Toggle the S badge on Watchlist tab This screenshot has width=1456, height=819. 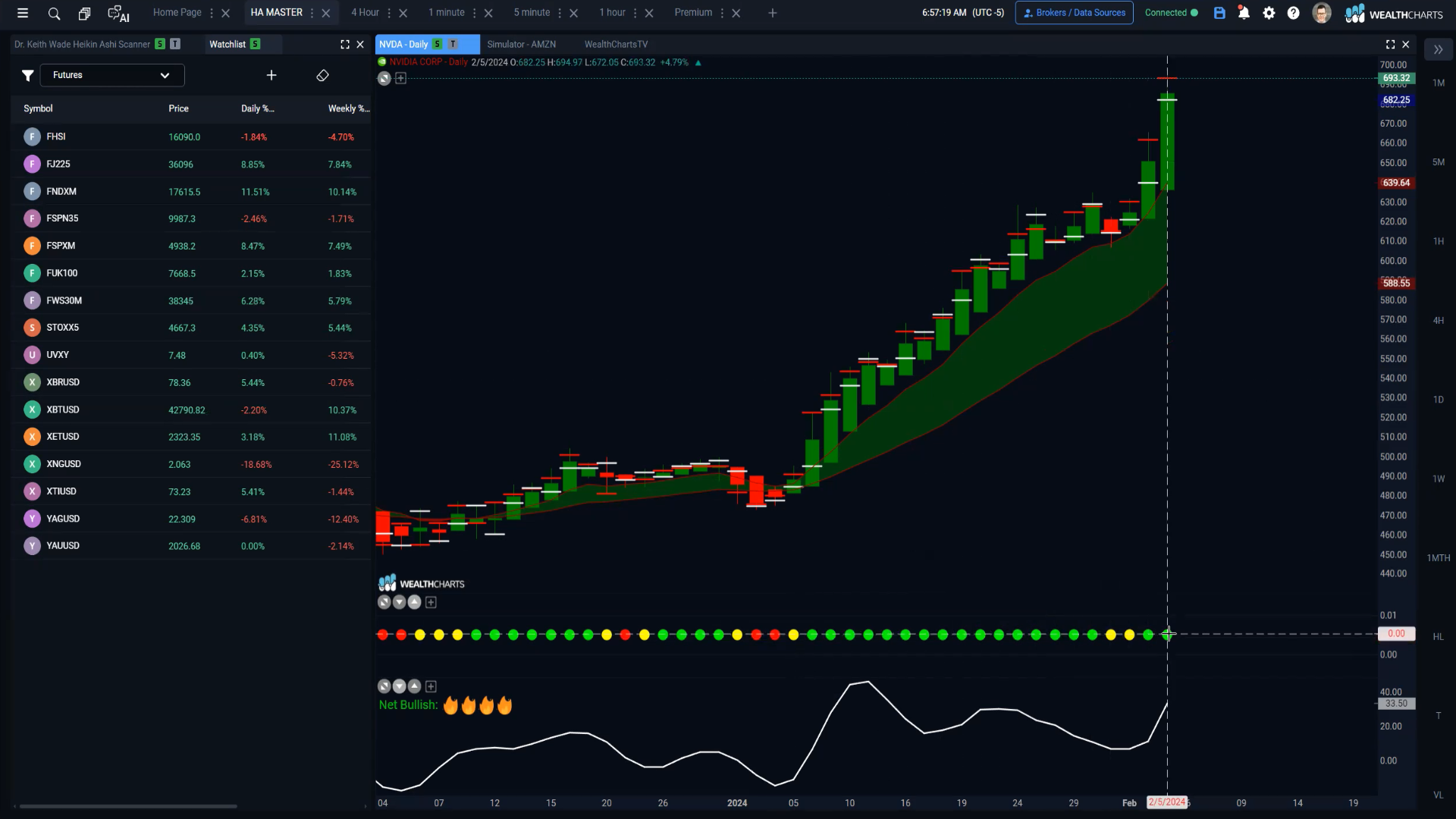point(256,44)
